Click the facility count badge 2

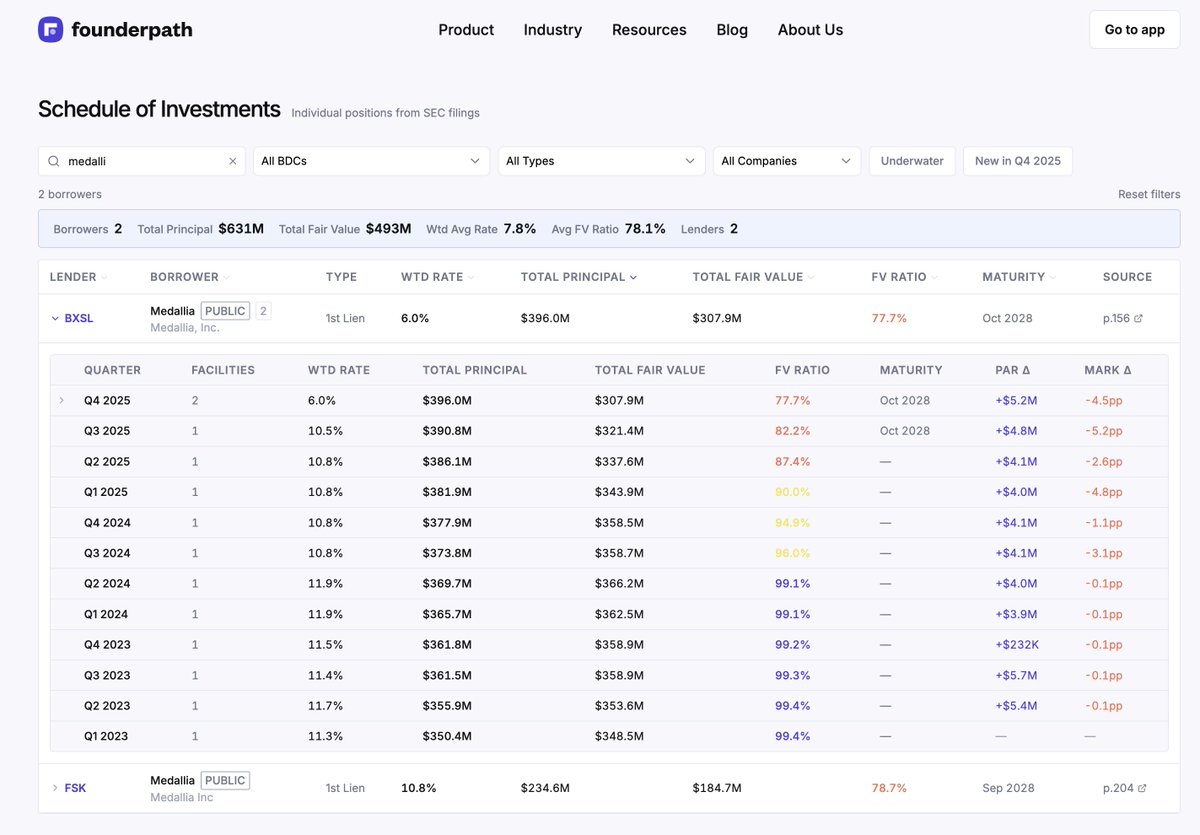tap(264, 311)
